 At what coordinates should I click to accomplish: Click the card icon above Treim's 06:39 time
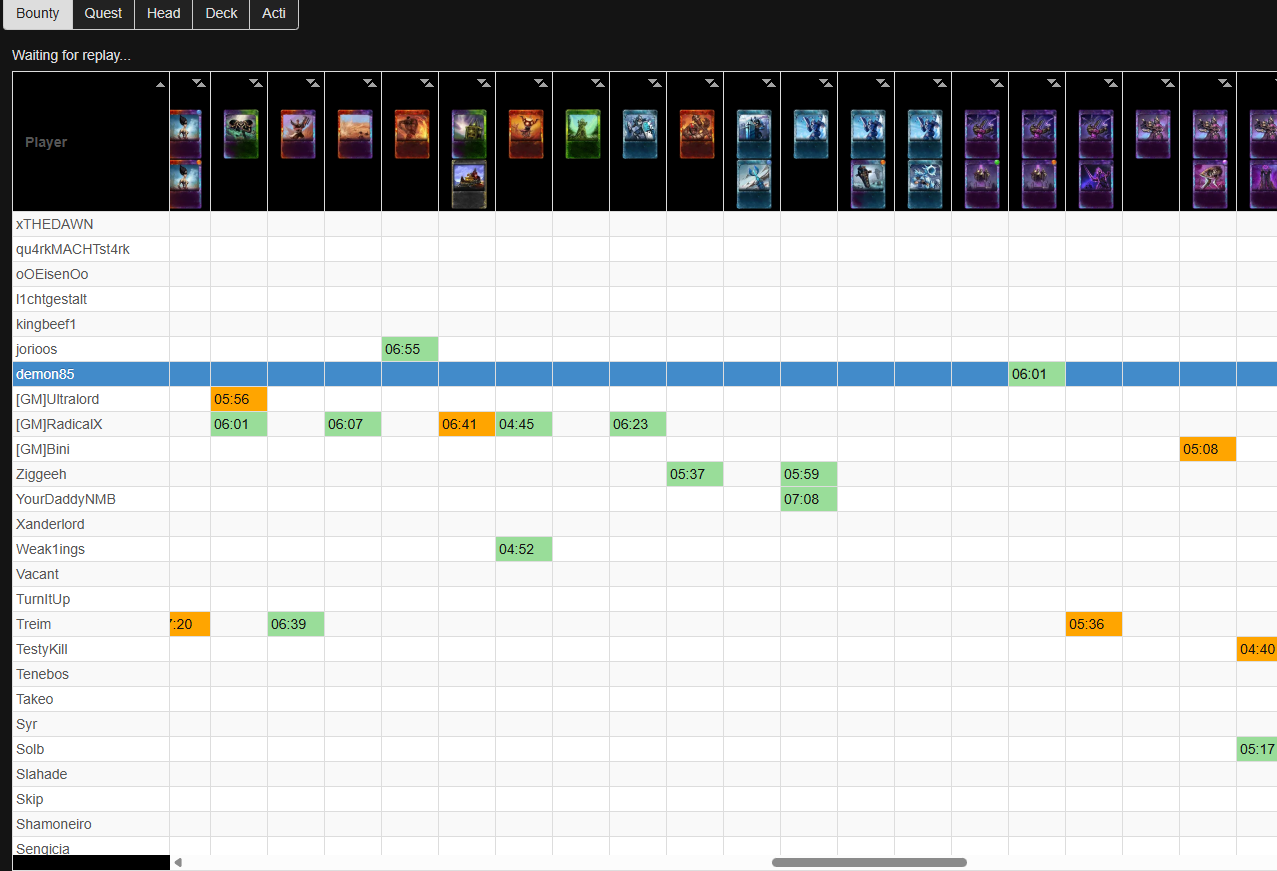(297, 134)
